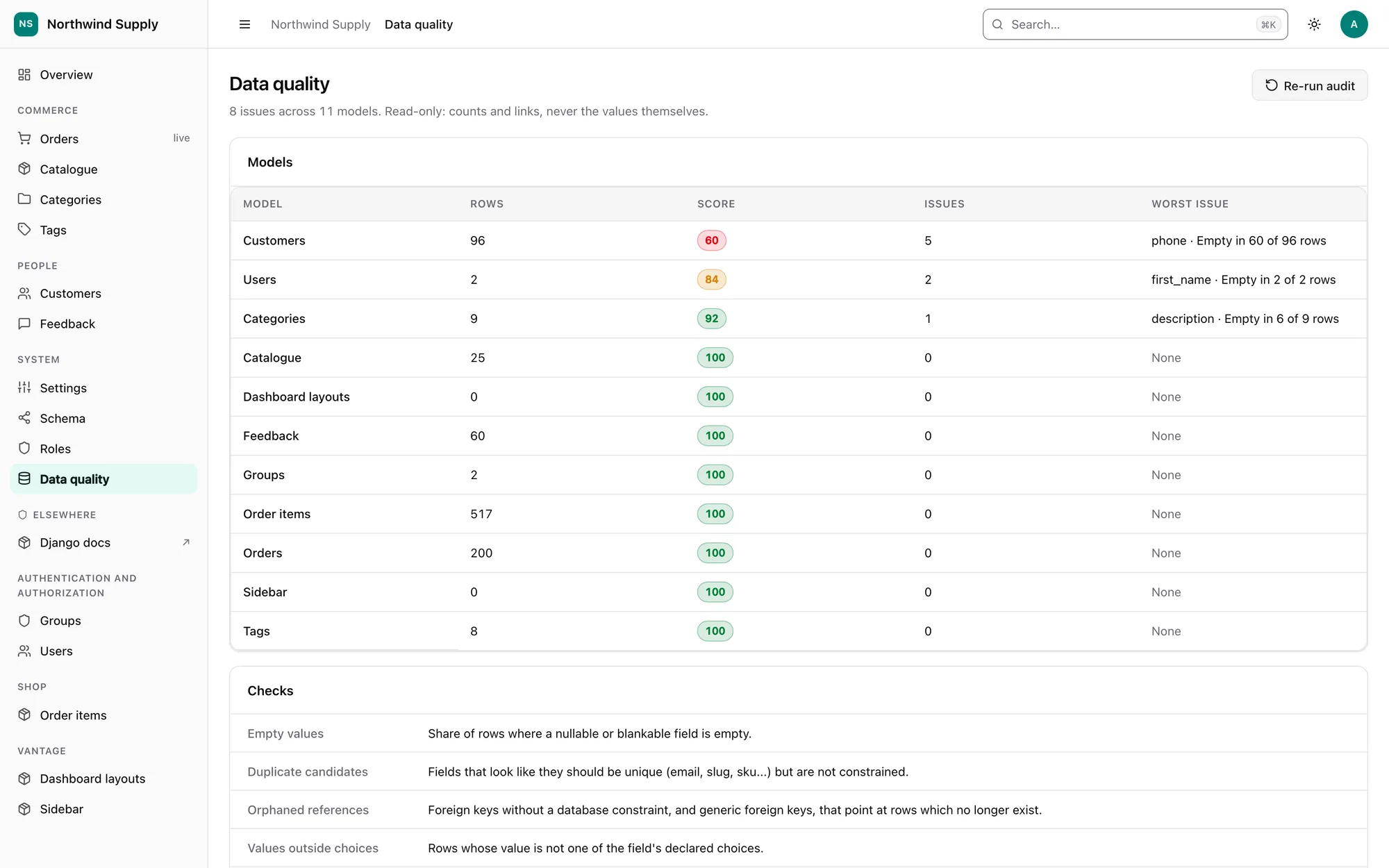
Task: Open Tags via the tag icon
Action: pos(24,230)
